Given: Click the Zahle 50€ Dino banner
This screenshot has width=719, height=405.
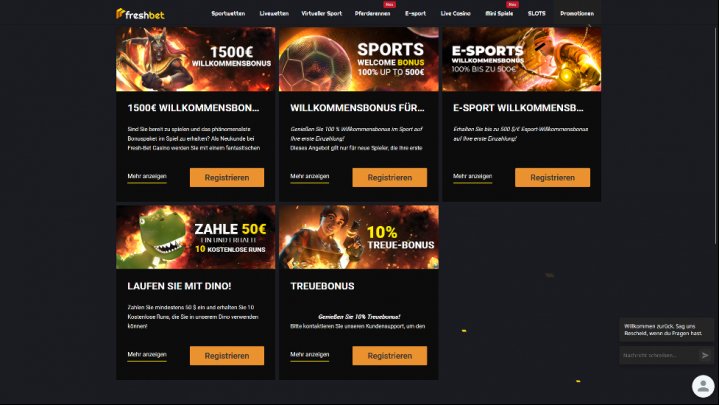Looking at the screenshot, I should click(196, 237).
